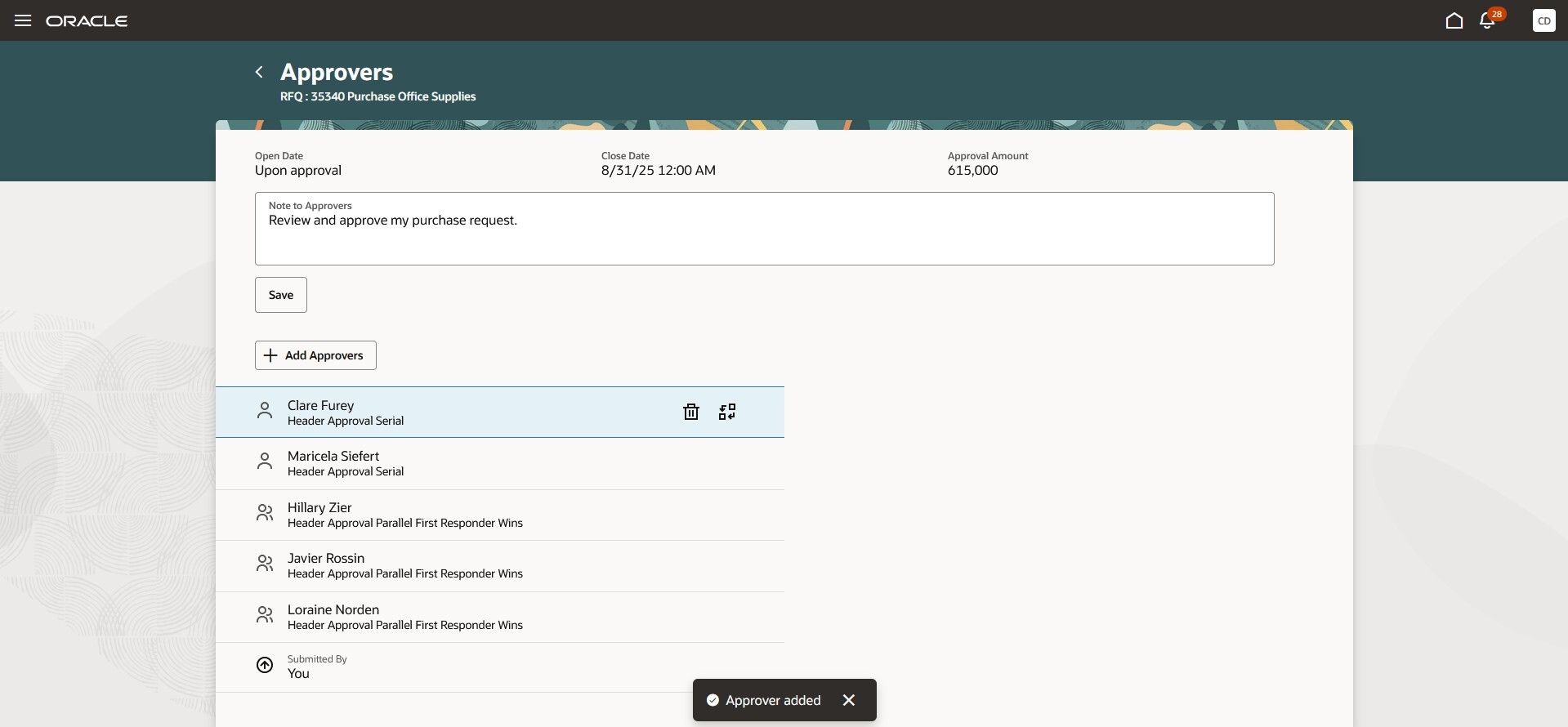
Task: Select the Hillary Zier approver row
Action: point(500,515)
